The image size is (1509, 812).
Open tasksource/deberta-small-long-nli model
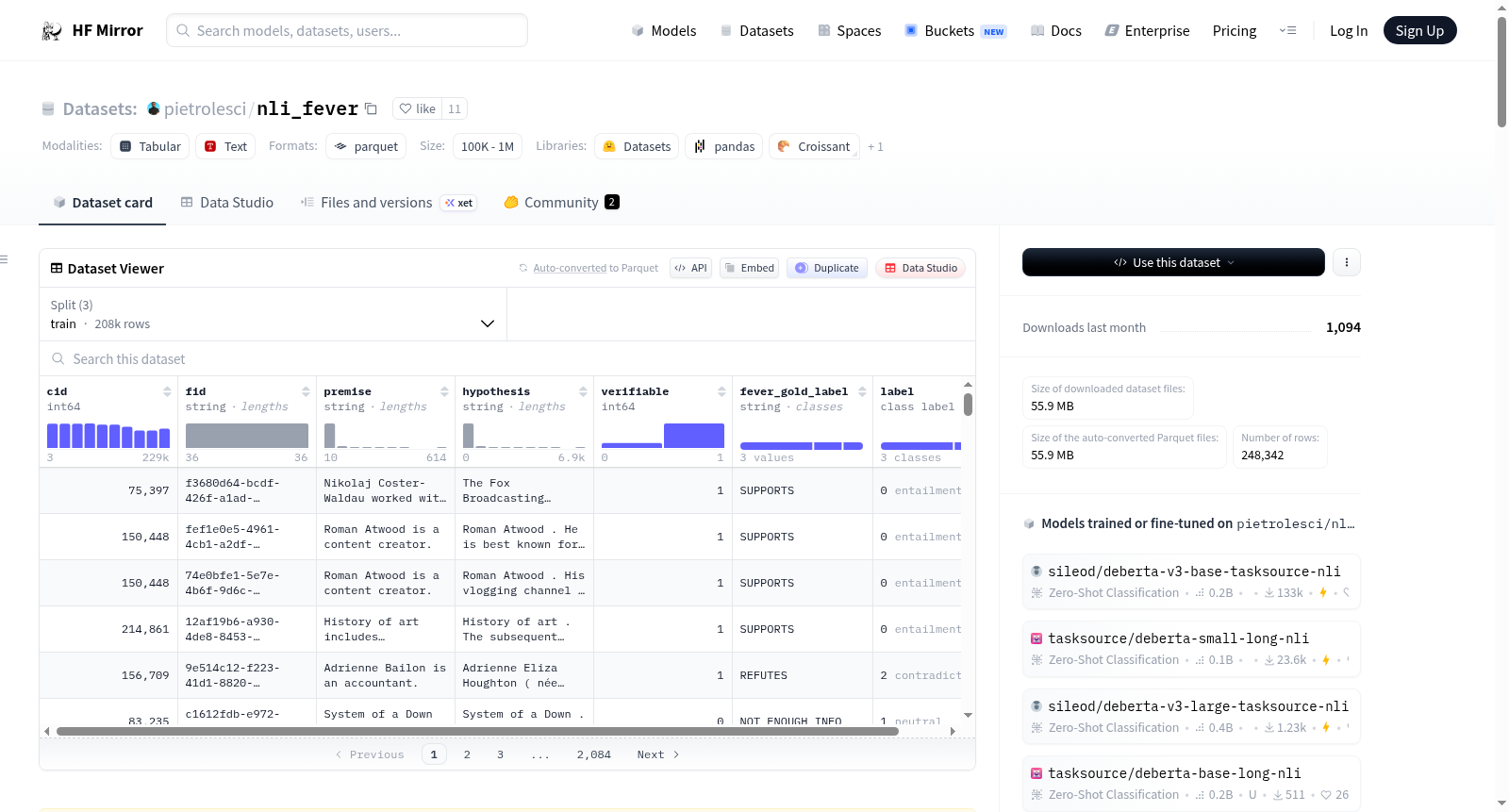tap(1191, 649)
